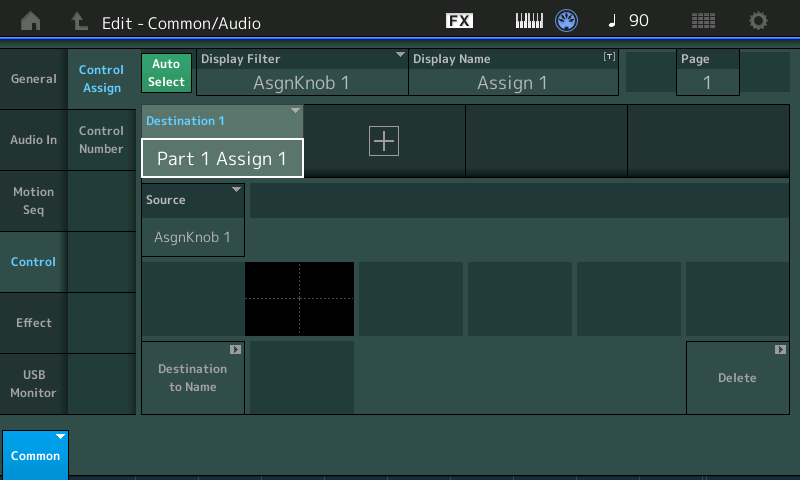Expand the Destination 1 parameter list
Viewport: 800px width, 480px height.
click(x=222, y=141)
